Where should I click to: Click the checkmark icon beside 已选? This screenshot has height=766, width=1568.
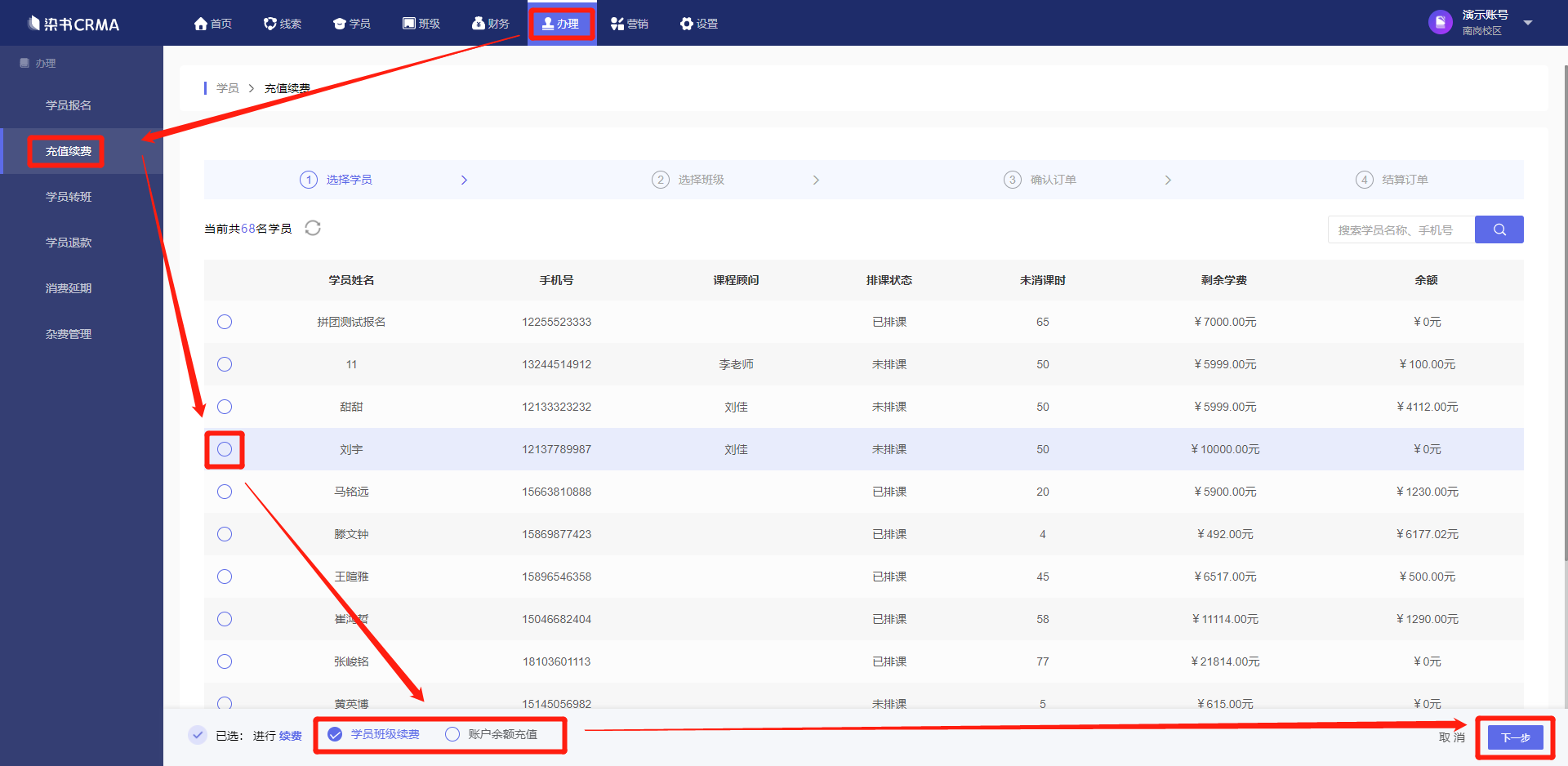198,735
